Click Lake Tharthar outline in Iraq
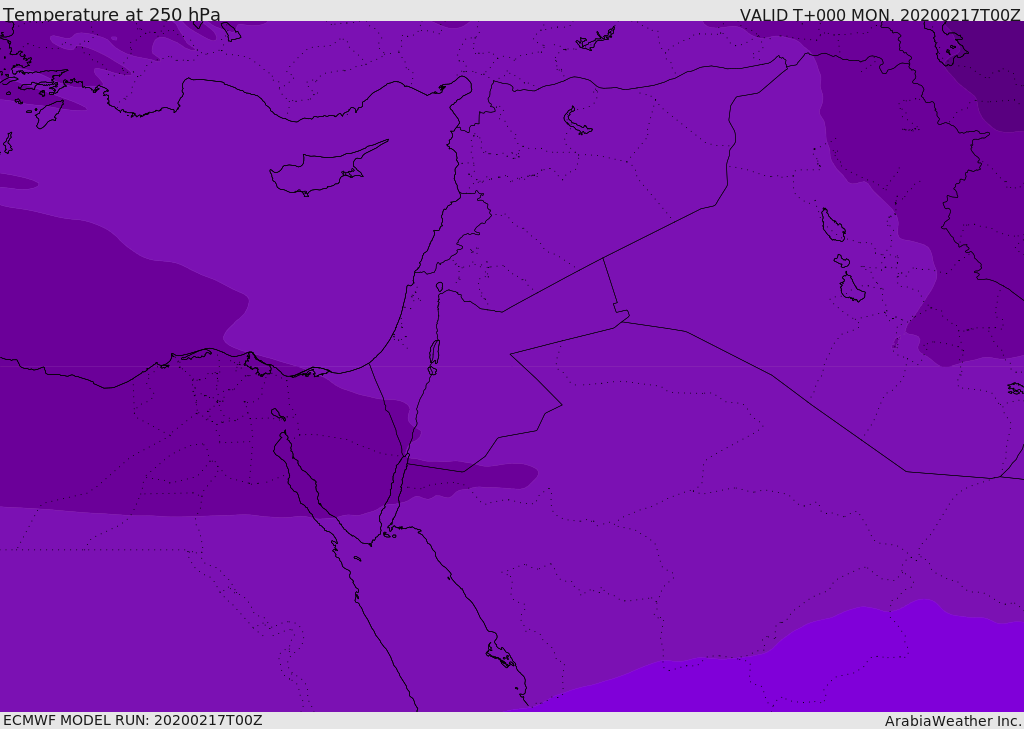 [x=832, y=225]
